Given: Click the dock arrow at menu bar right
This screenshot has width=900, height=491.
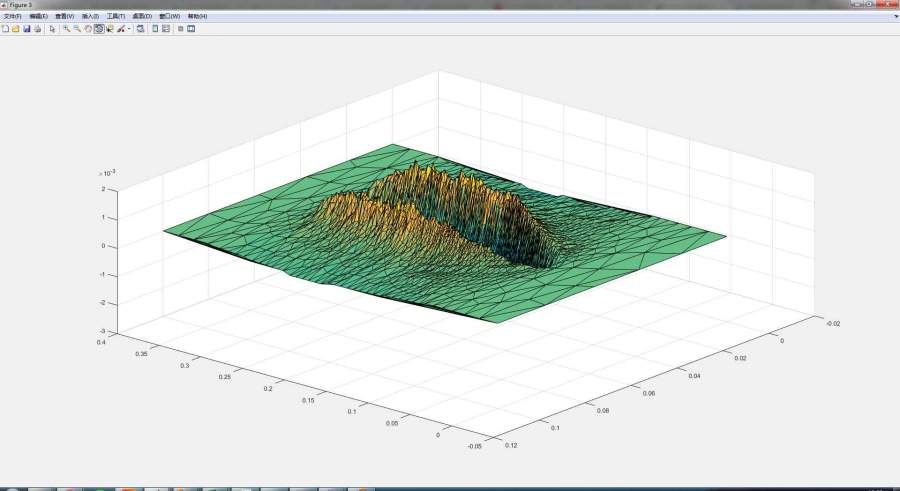Looking at the screenshot, I should click(x=894, y=17).
